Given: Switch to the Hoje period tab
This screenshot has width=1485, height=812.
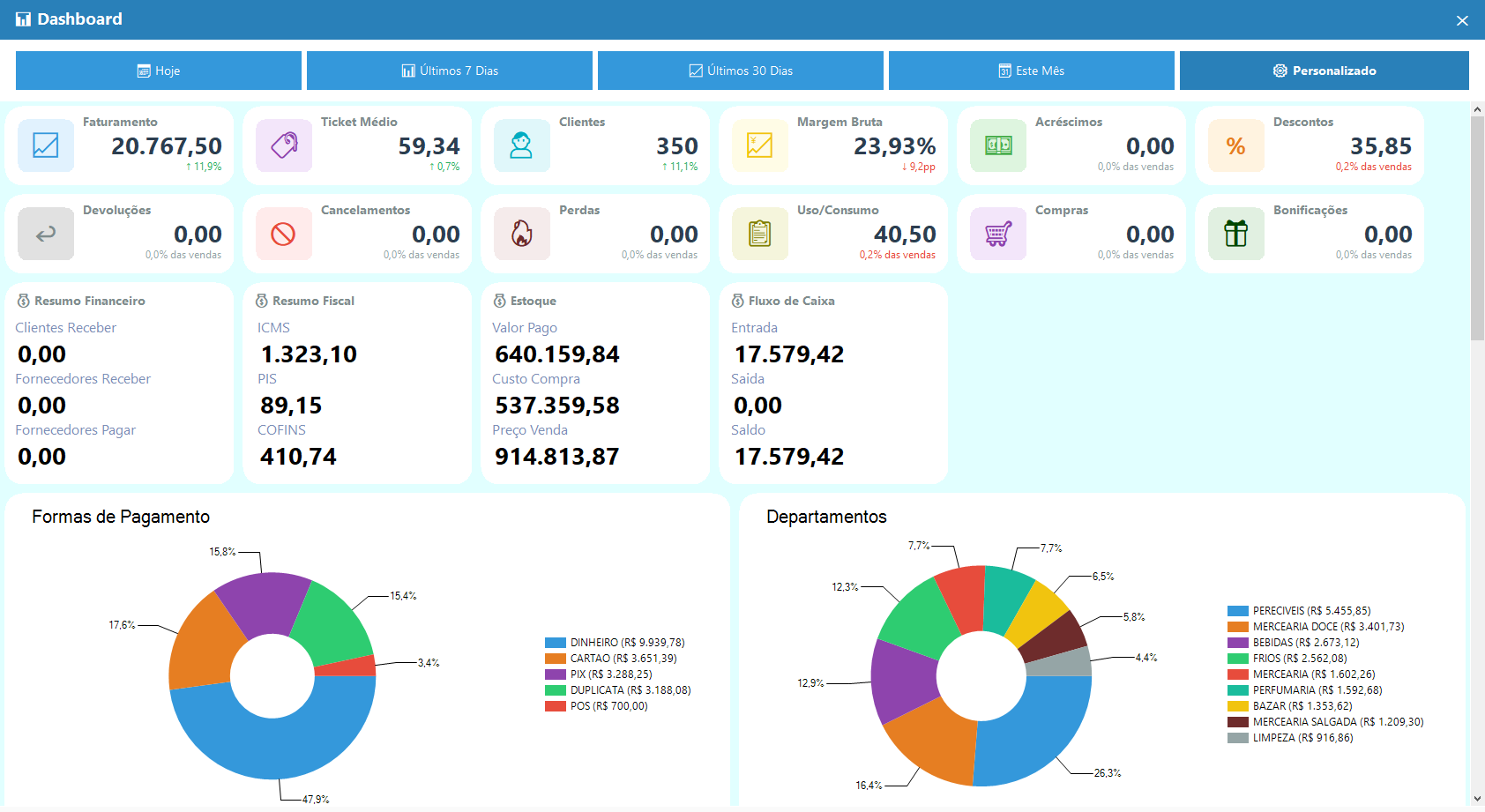Looking at the screenshot, I should [159, 71].
